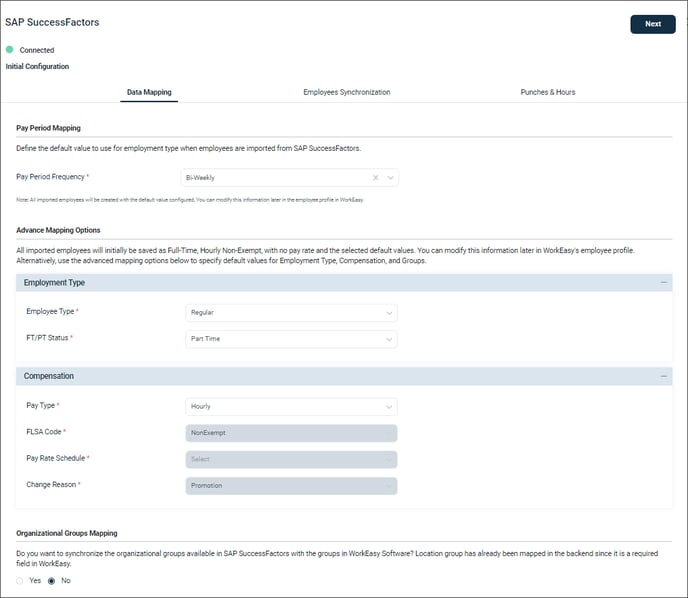Clear Bi-Weekly pay period selection

tap(376, 178)
